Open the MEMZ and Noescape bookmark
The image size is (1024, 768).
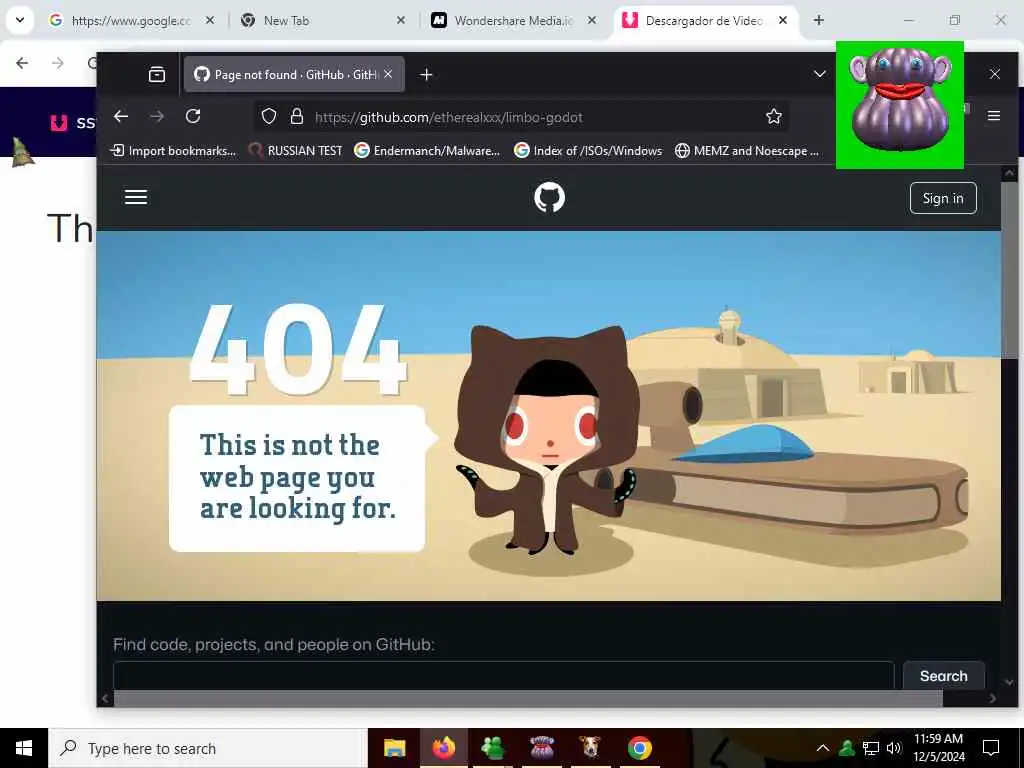(747, 150)
